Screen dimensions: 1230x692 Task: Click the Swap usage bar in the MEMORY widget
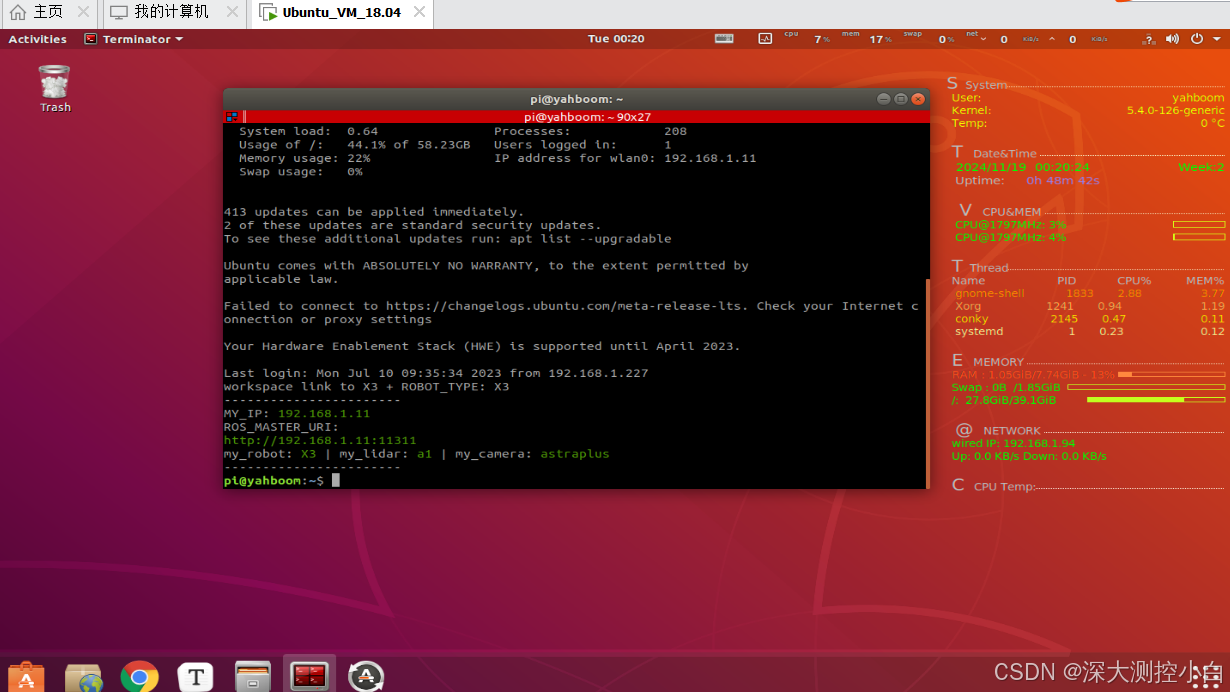[1146, 386]
